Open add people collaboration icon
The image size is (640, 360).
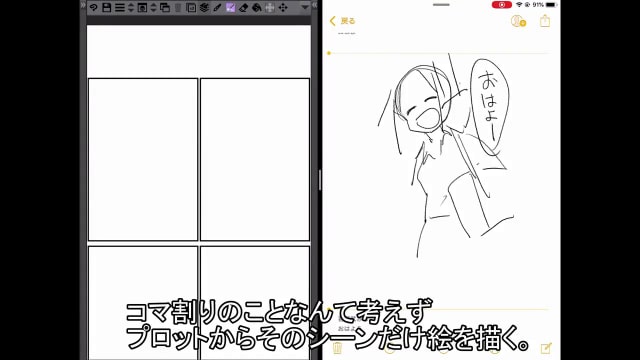(x=518, y=21)
